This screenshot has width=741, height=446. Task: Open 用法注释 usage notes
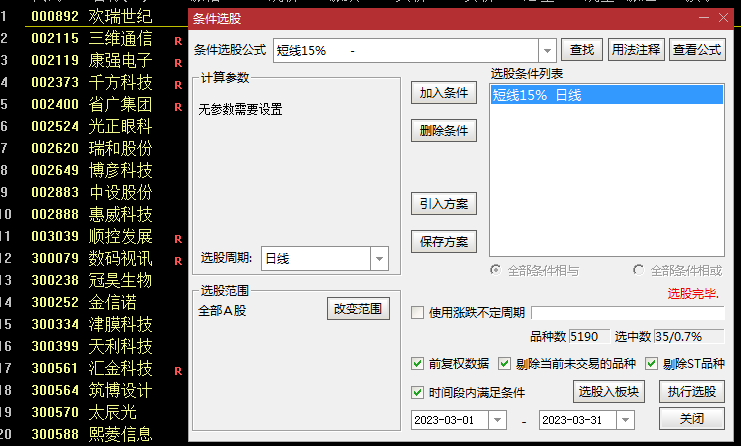(636, 50)
